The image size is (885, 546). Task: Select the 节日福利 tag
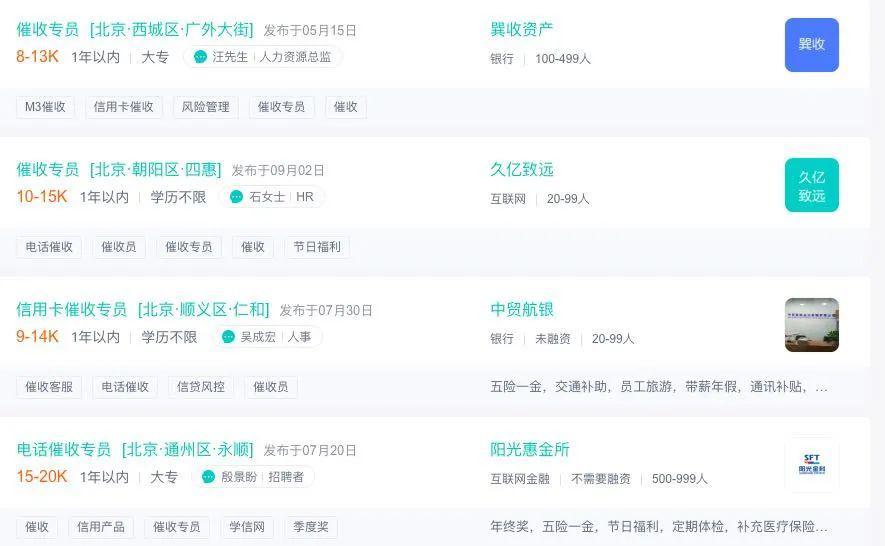click(317, 247)
